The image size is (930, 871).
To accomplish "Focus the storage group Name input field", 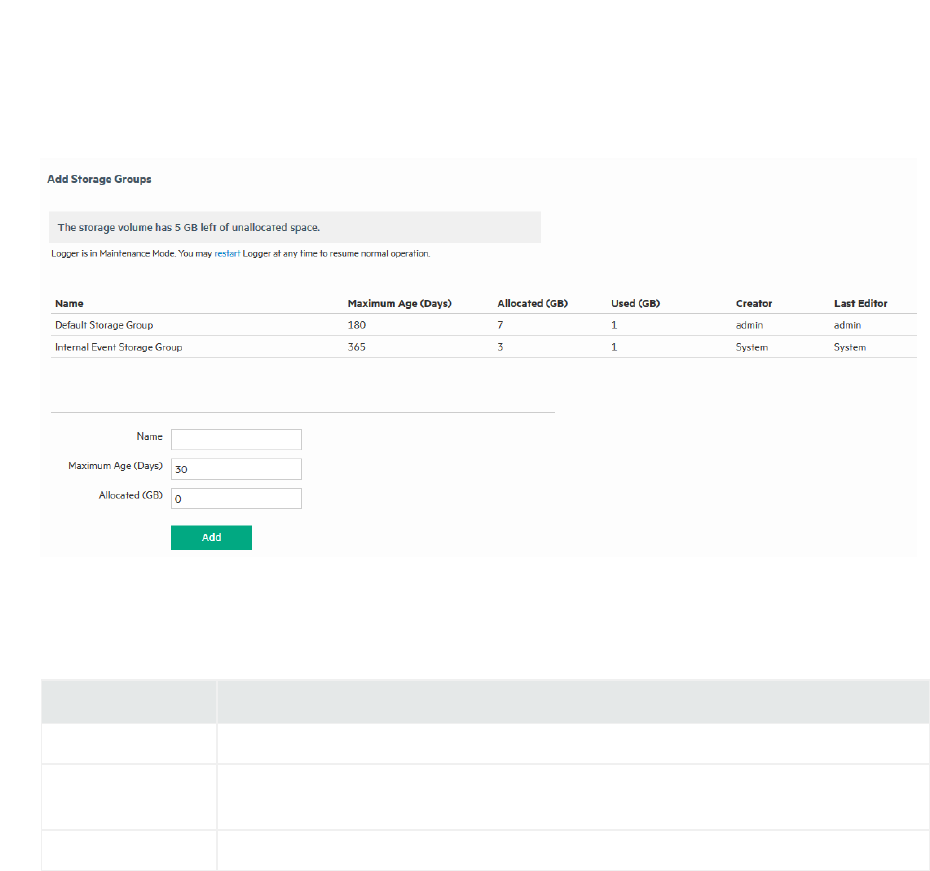I will 236,439.
